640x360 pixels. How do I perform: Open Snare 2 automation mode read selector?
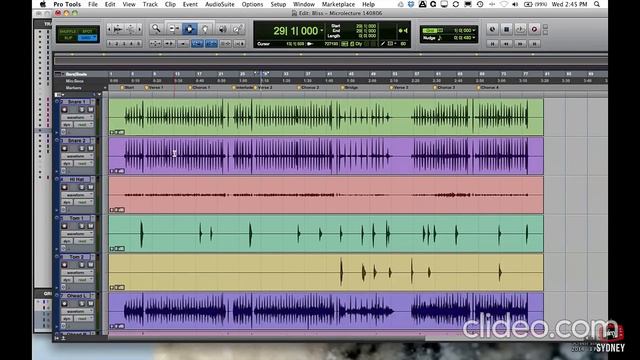(84, 163)
